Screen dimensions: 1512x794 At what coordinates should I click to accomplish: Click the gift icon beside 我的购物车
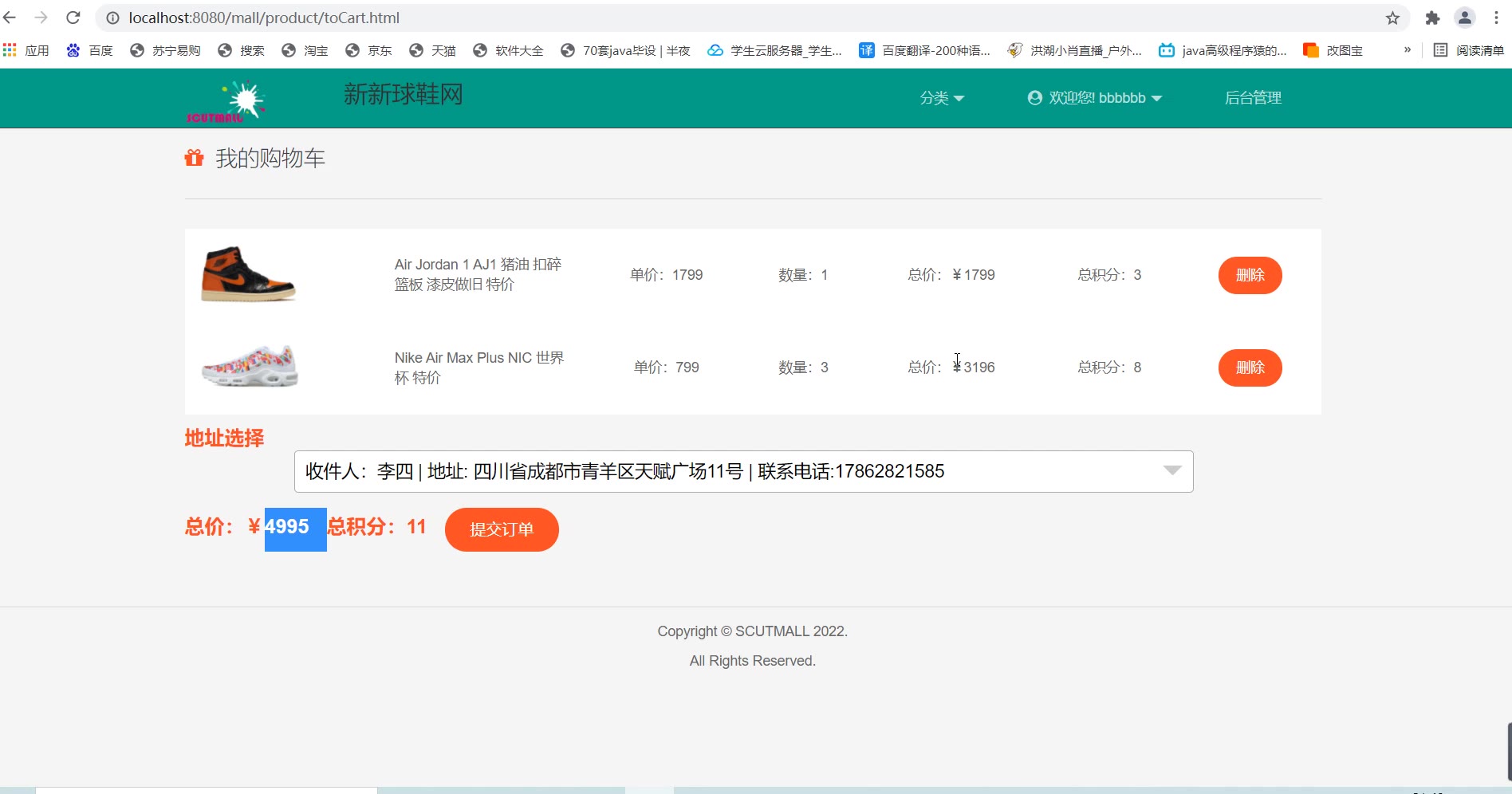(194, 158)
